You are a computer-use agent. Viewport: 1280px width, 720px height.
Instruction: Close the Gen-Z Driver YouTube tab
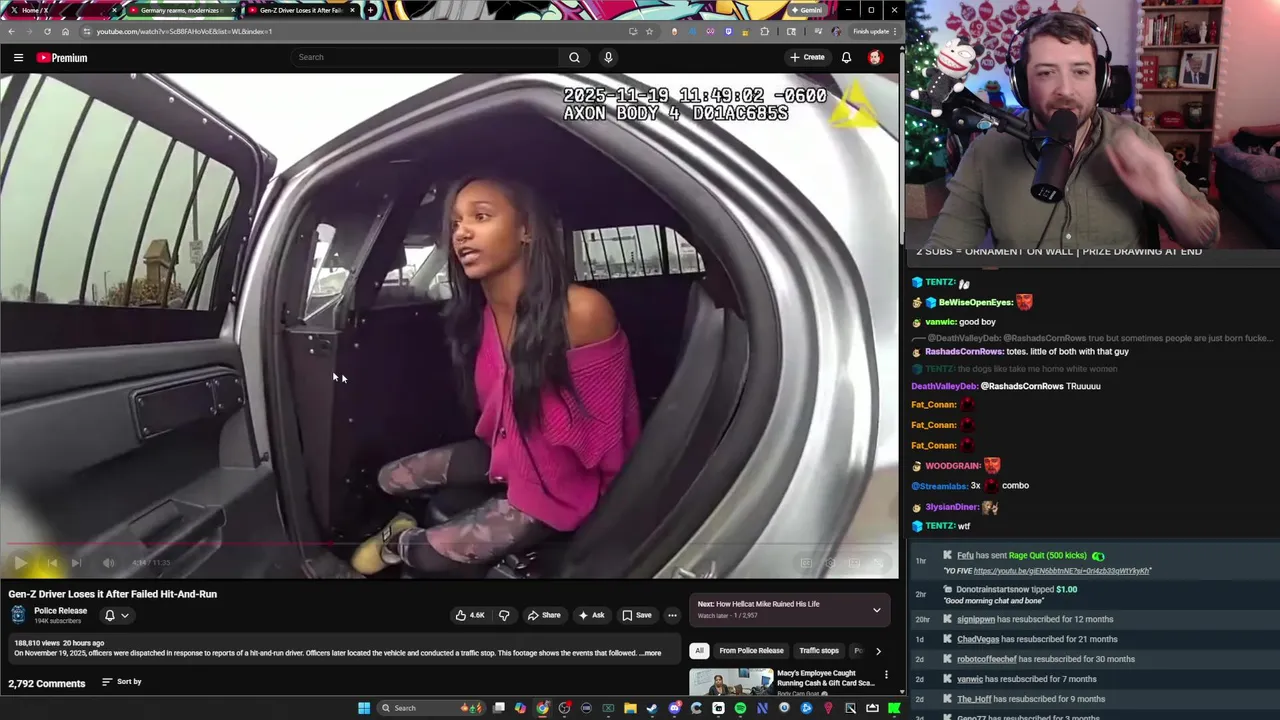pyautogui.click(x=352, y=10)
